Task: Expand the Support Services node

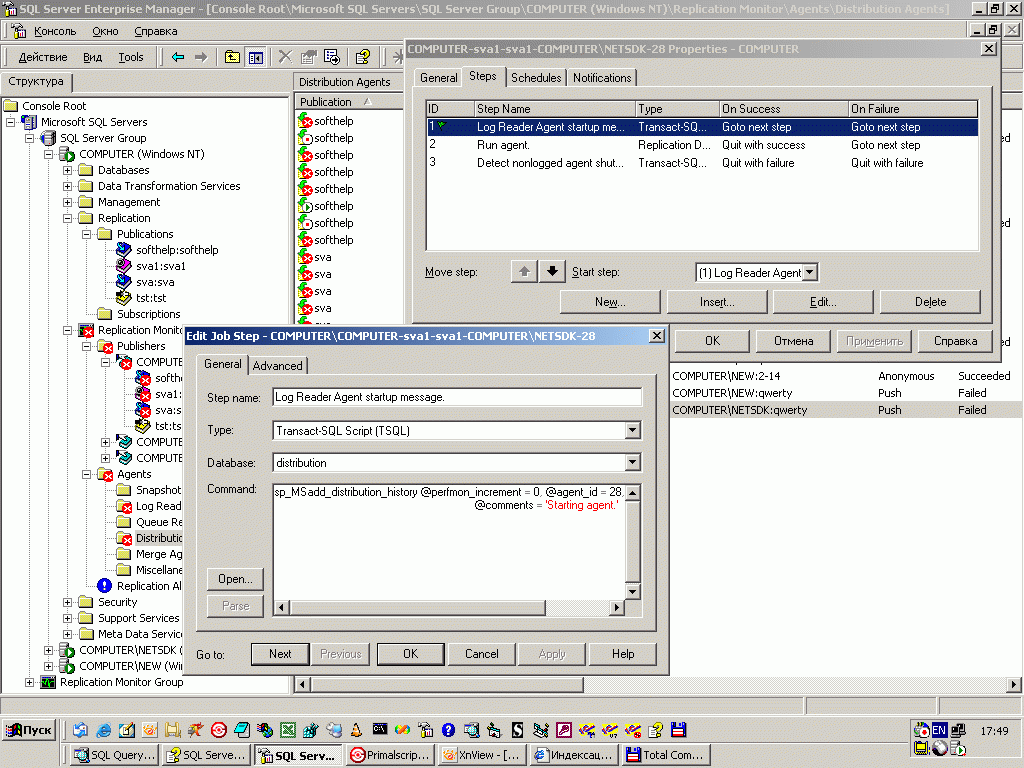Action: pos(67,618)
